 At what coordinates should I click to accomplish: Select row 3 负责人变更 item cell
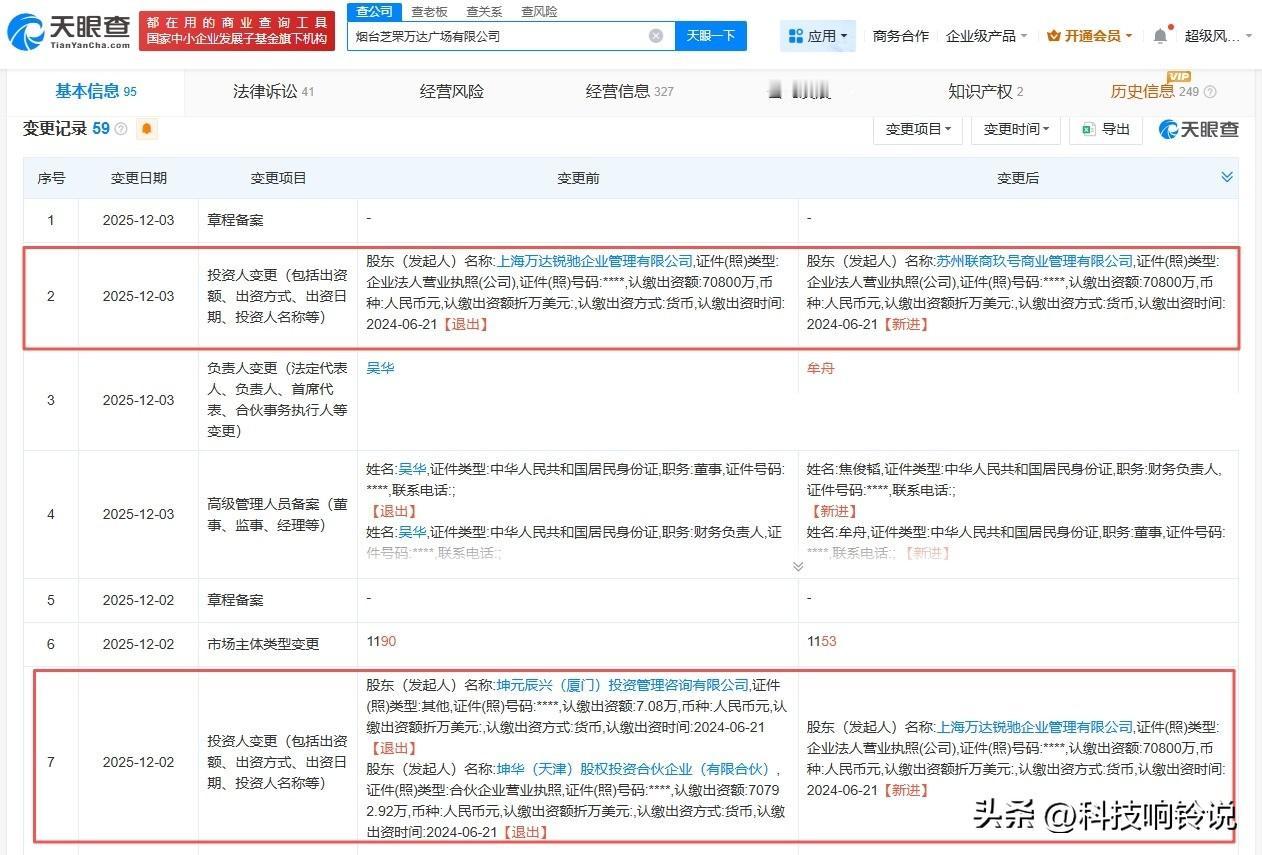(278, 400)
